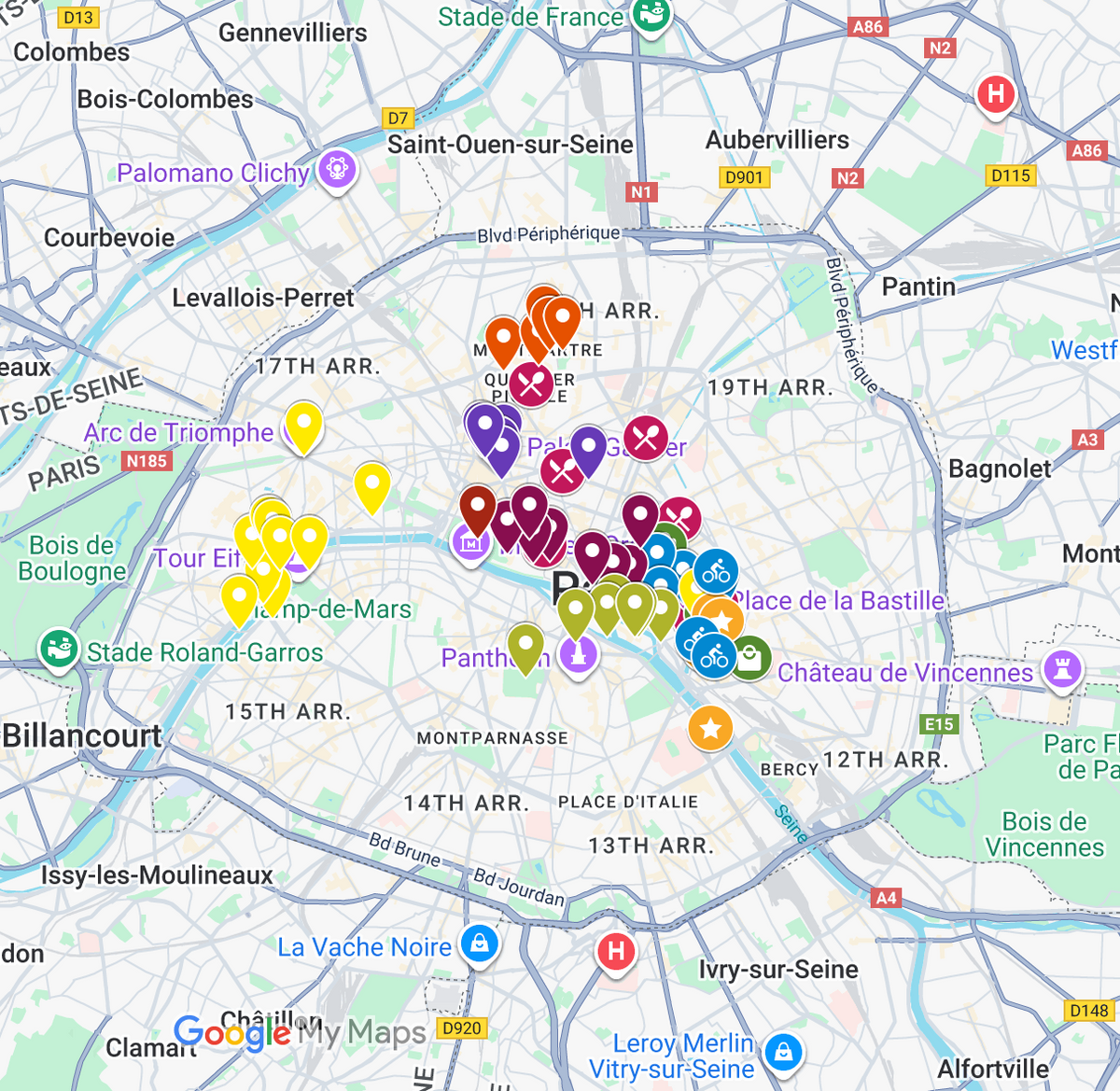The image size is (1120, 1091).
Task: Click the N185 road shield
Action: pyautogui.click(x=147, y=460)
